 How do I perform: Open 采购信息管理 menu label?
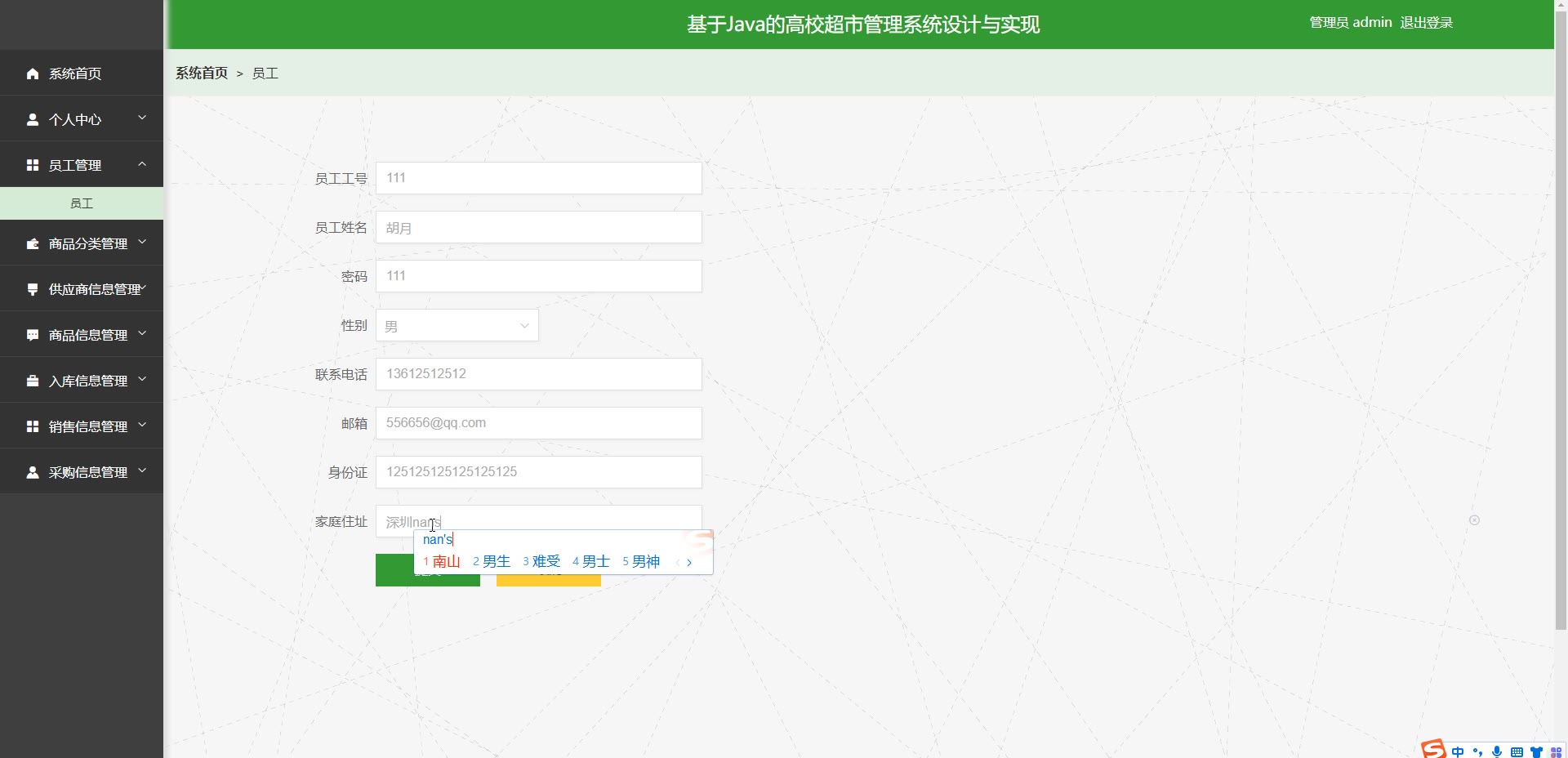(x=88, y=472)
